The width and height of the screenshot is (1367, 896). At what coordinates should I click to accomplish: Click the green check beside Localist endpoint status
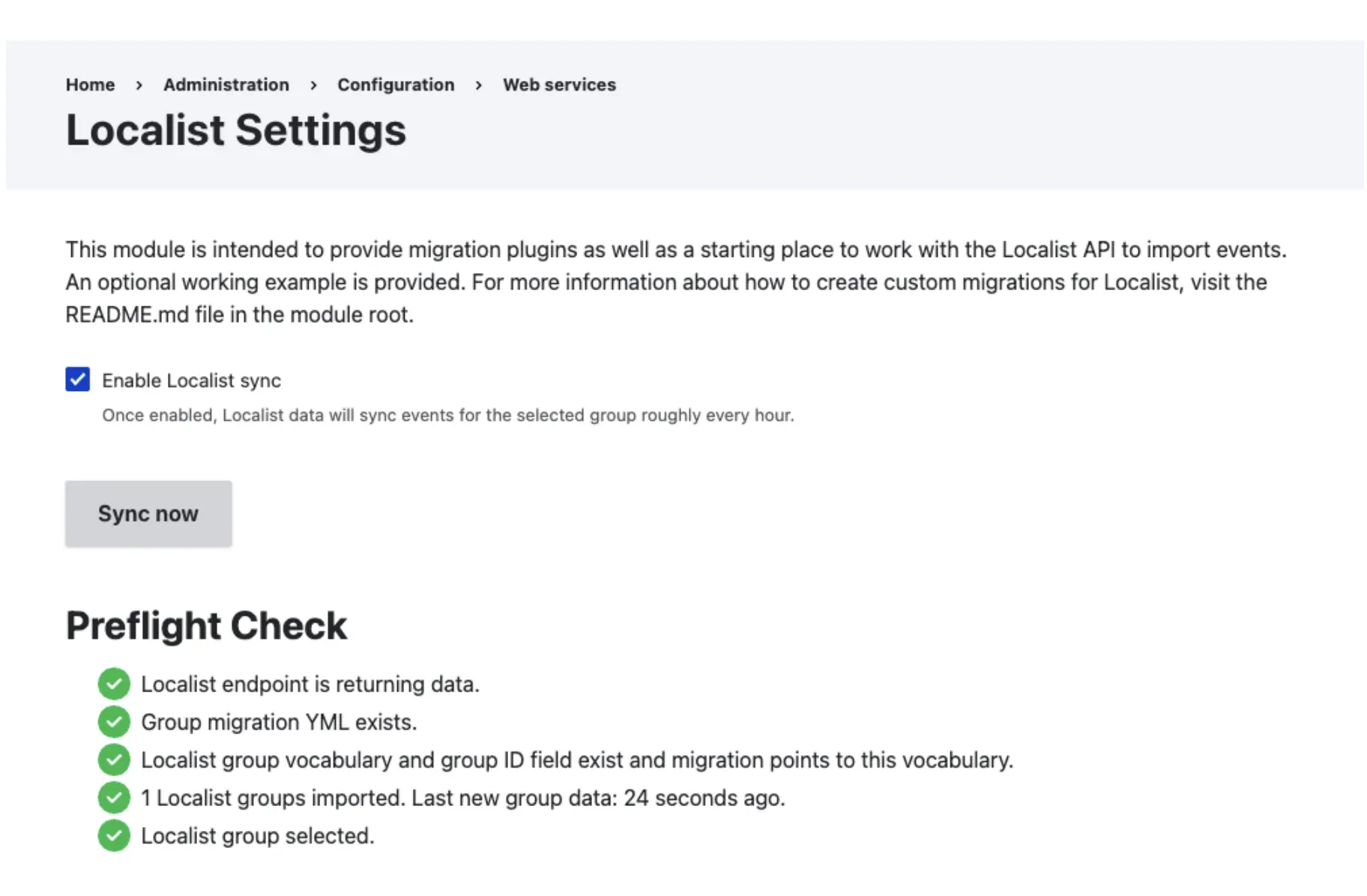tap(113, 684)
